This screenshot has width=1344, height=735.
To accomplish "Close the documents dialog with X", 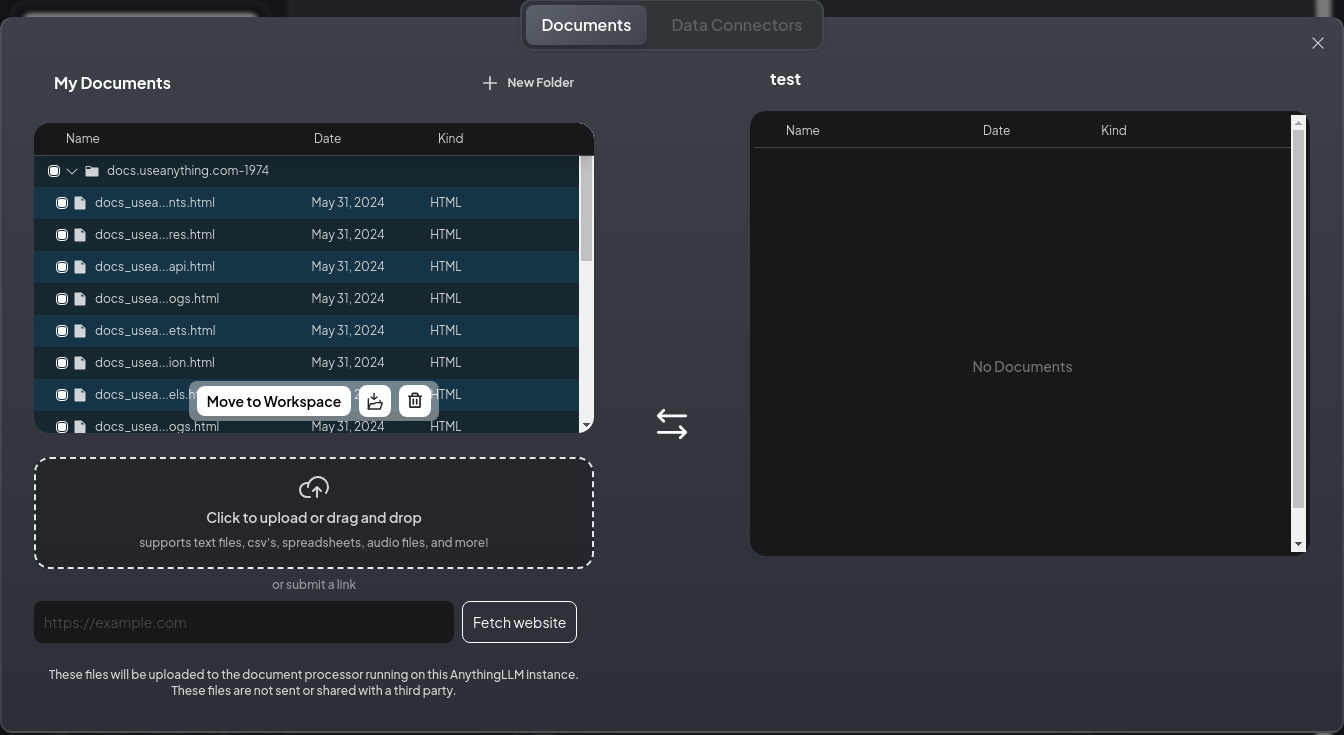I will click(x=1318, y=43).
